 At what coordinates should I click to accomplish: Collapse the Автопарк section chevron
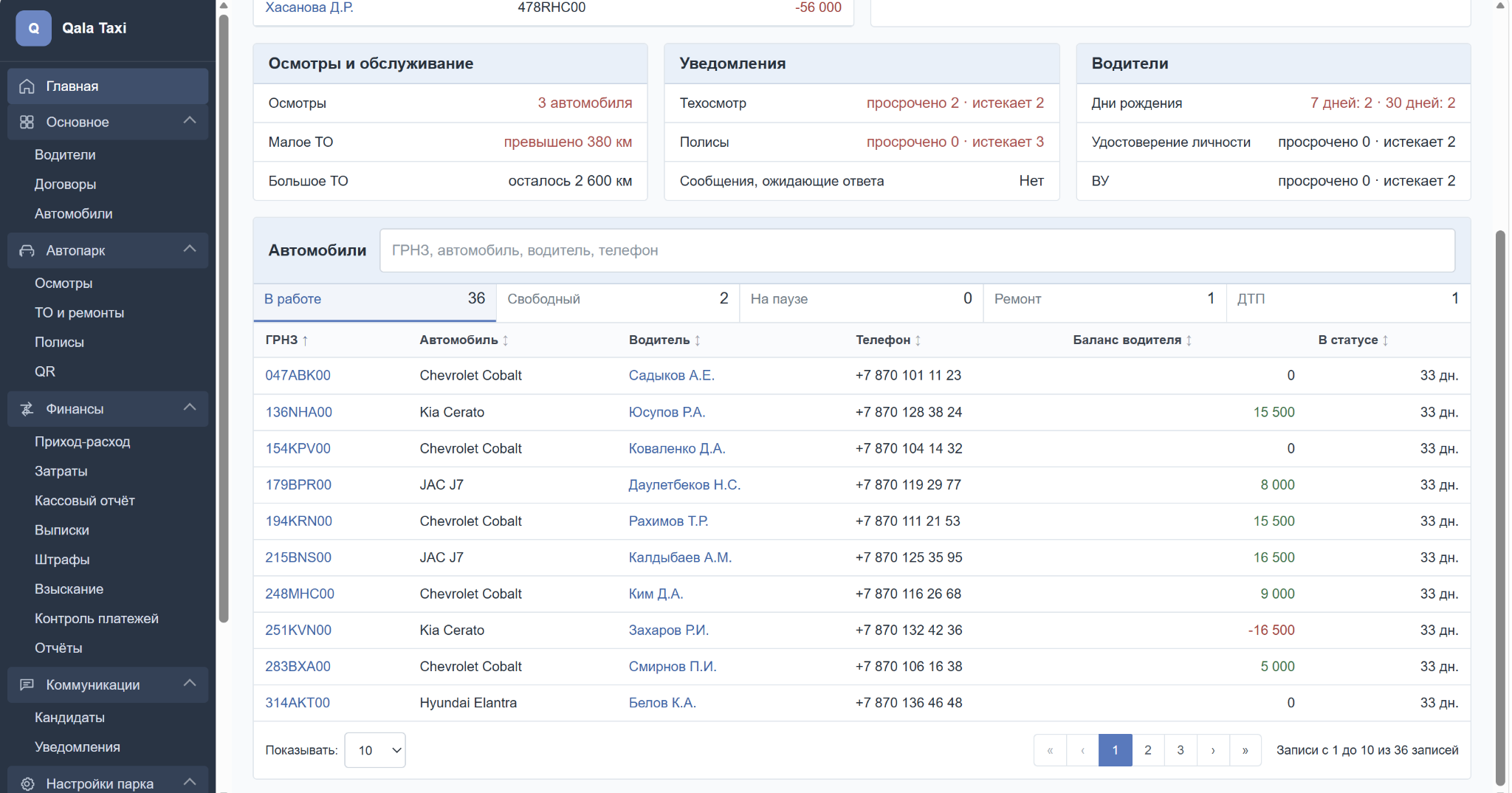click(x=190, y=250)
